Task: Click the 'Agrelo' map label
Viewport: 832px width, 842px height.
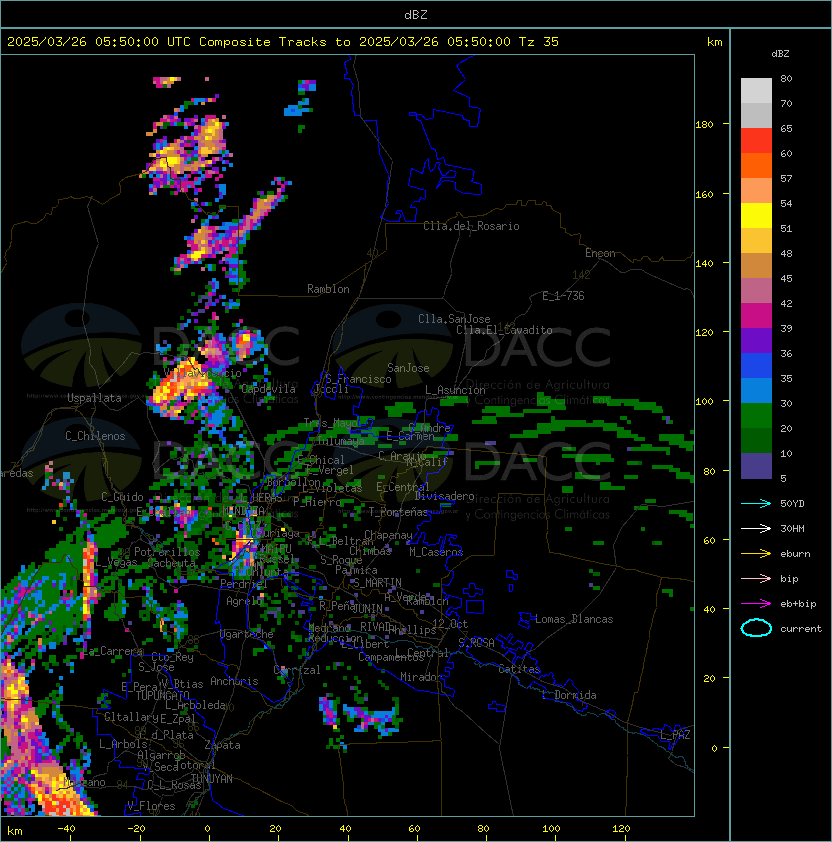Action: (244, 601)
